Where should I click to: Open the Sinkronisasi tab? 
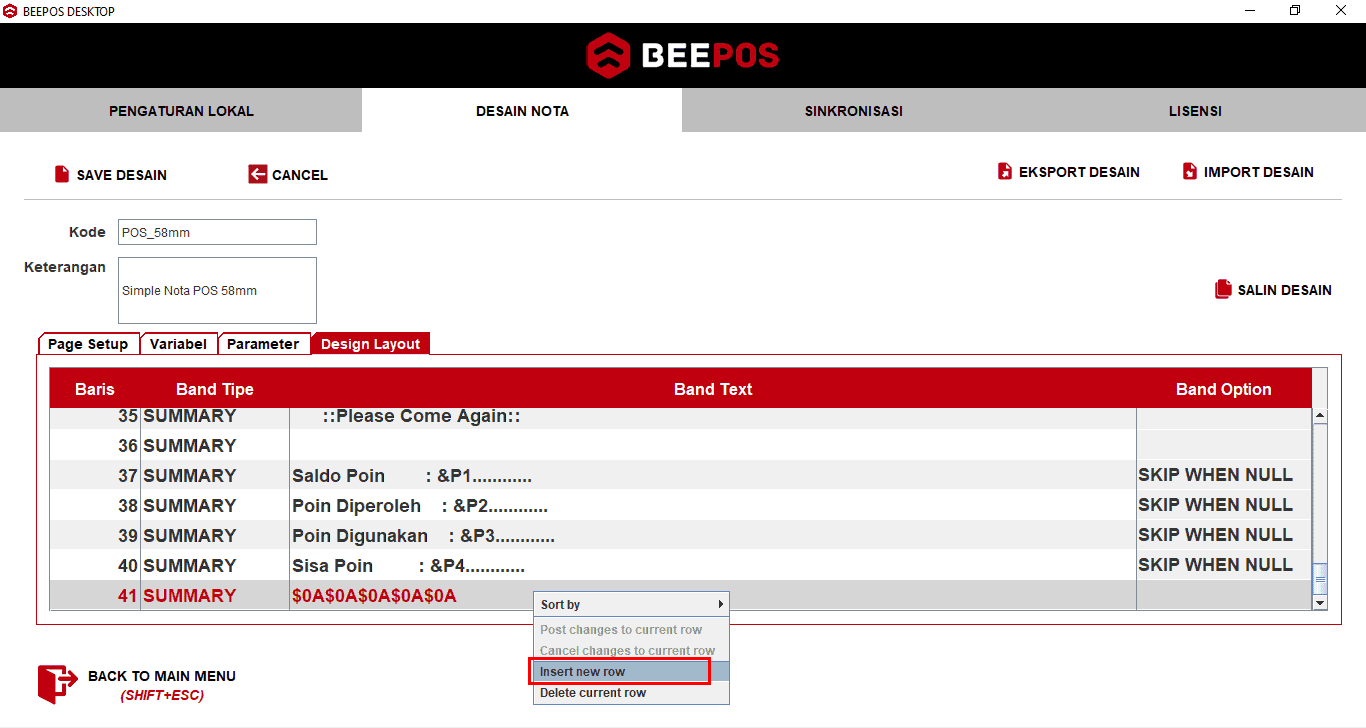(854, 110)
